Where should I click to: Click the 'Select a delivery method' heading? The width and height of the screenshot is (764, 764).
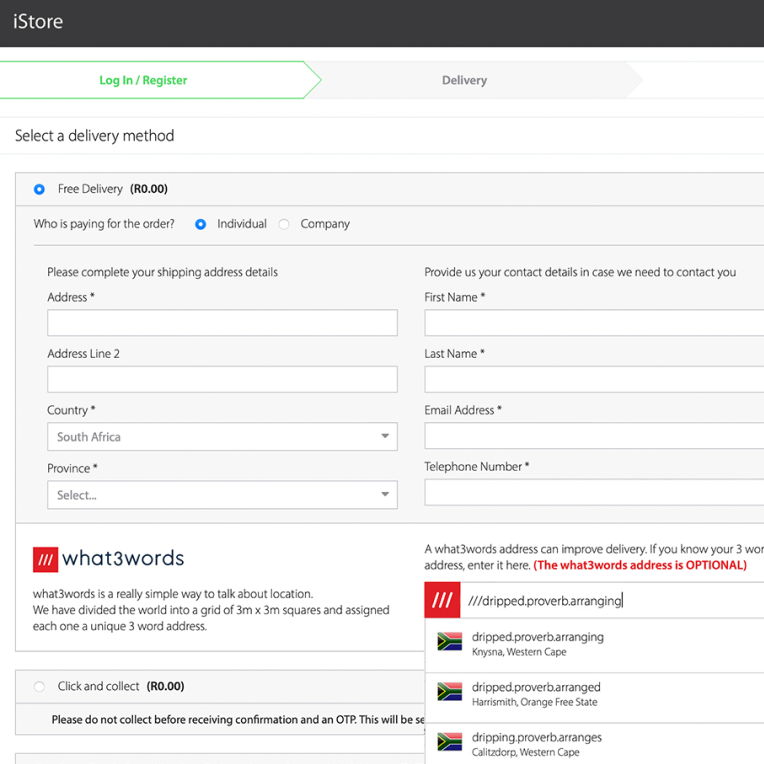[x=95, y=136]
